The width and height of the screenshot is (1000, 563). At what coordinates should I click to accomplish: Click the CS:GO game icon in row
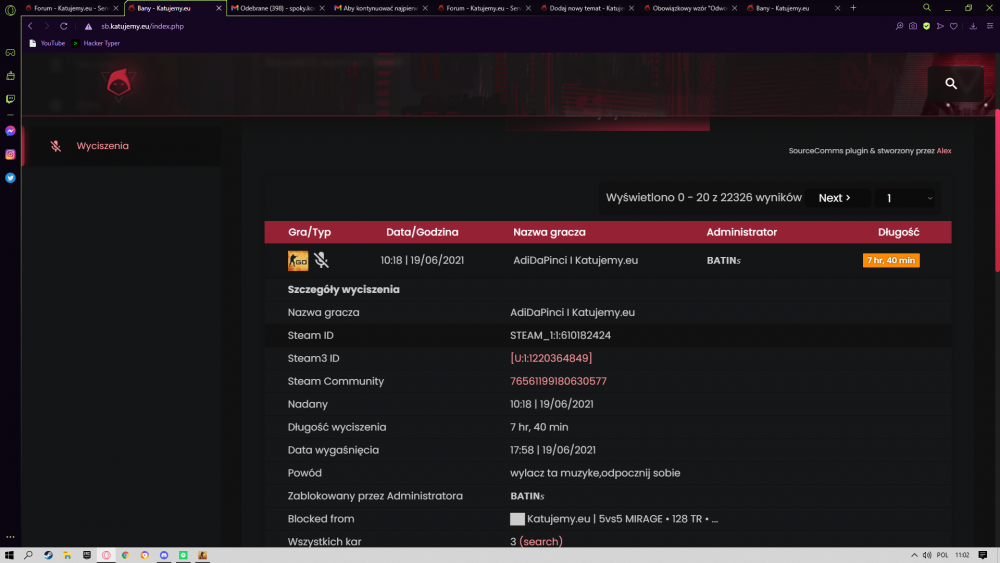click(x=298, y=260)
